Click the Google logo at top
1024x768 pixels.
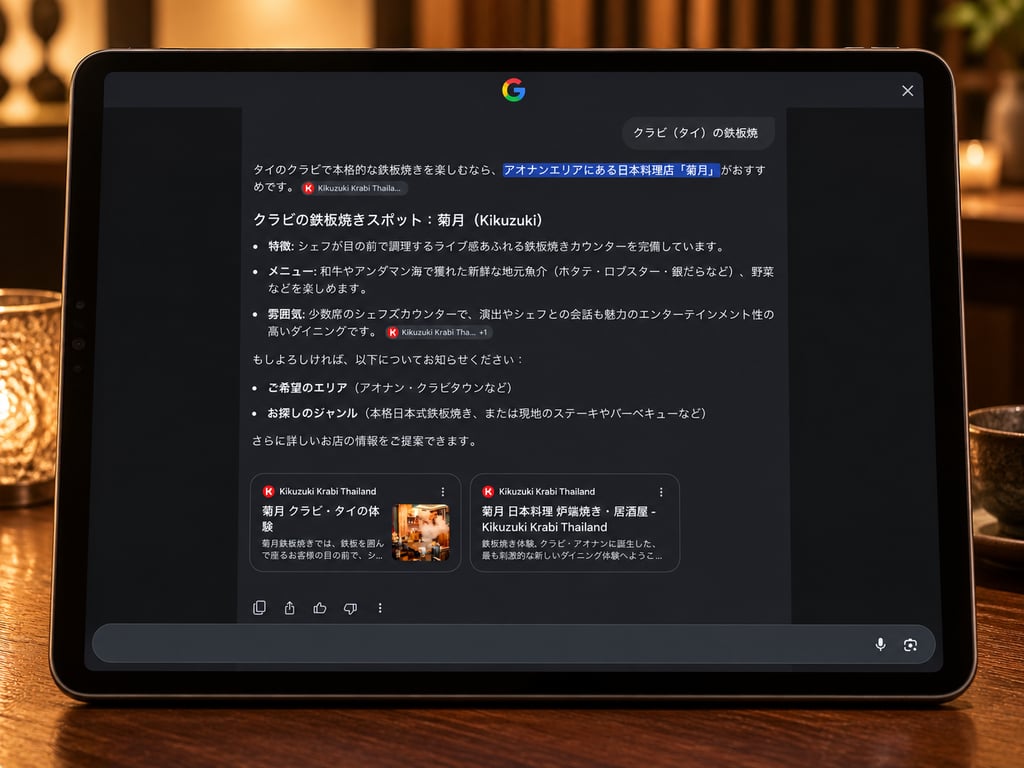(x=513, y=90)
